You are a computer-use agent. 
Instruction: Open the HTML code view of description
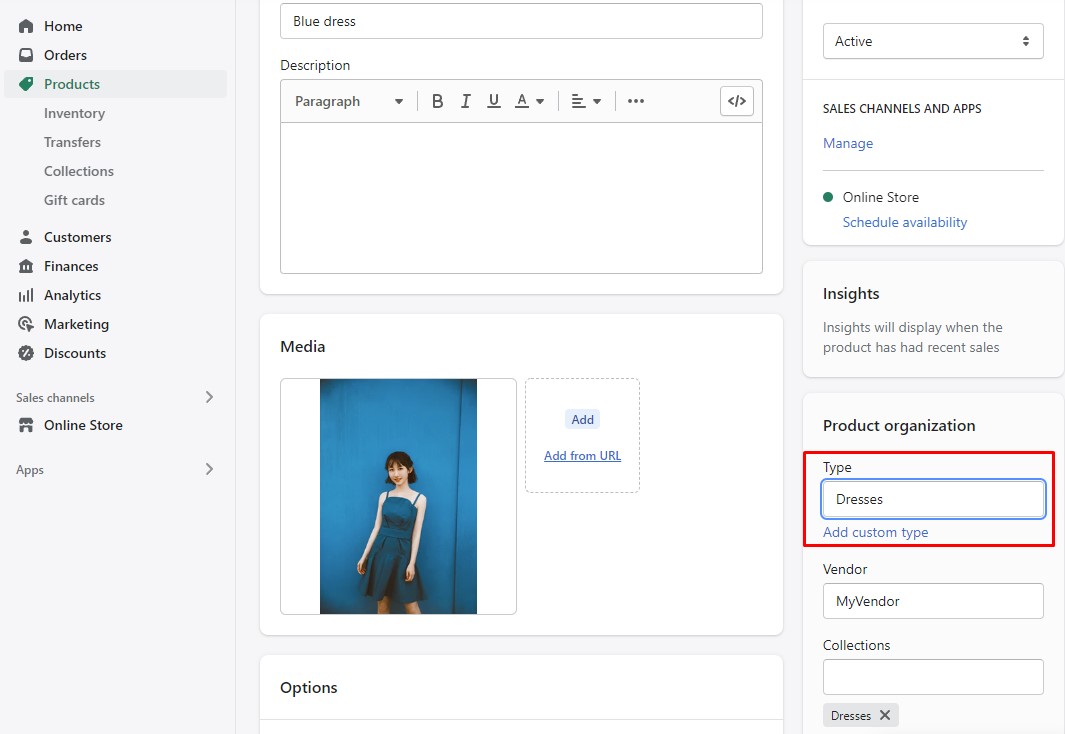pyautogui.click(x=737, y=100)
